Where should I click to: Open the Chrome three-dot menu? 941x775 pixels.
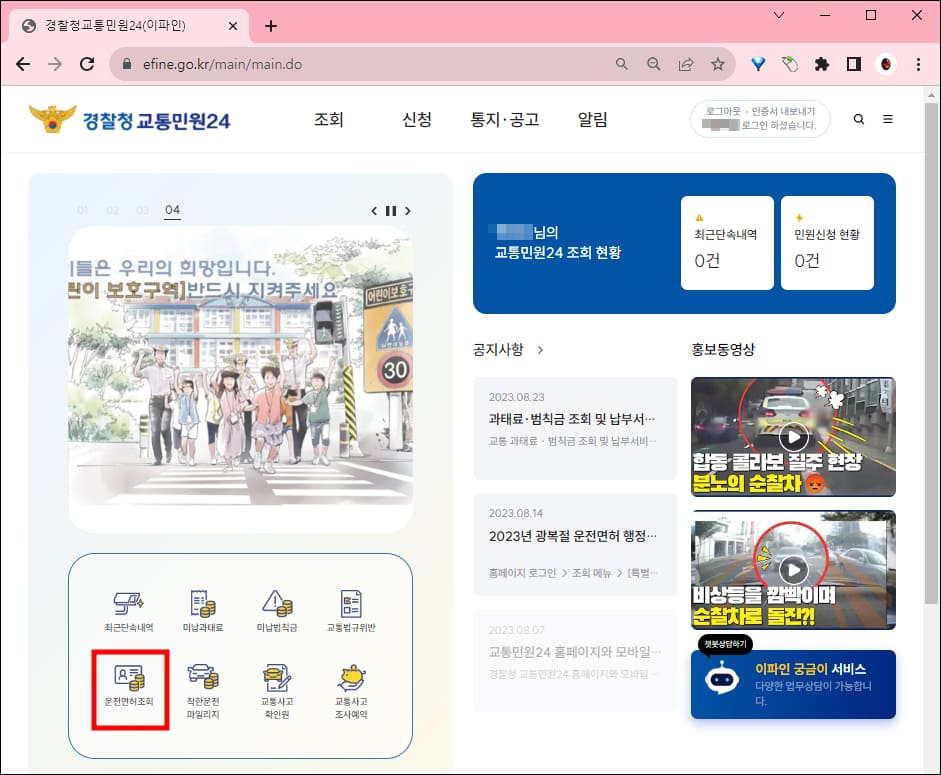click(x=918, y=64)
